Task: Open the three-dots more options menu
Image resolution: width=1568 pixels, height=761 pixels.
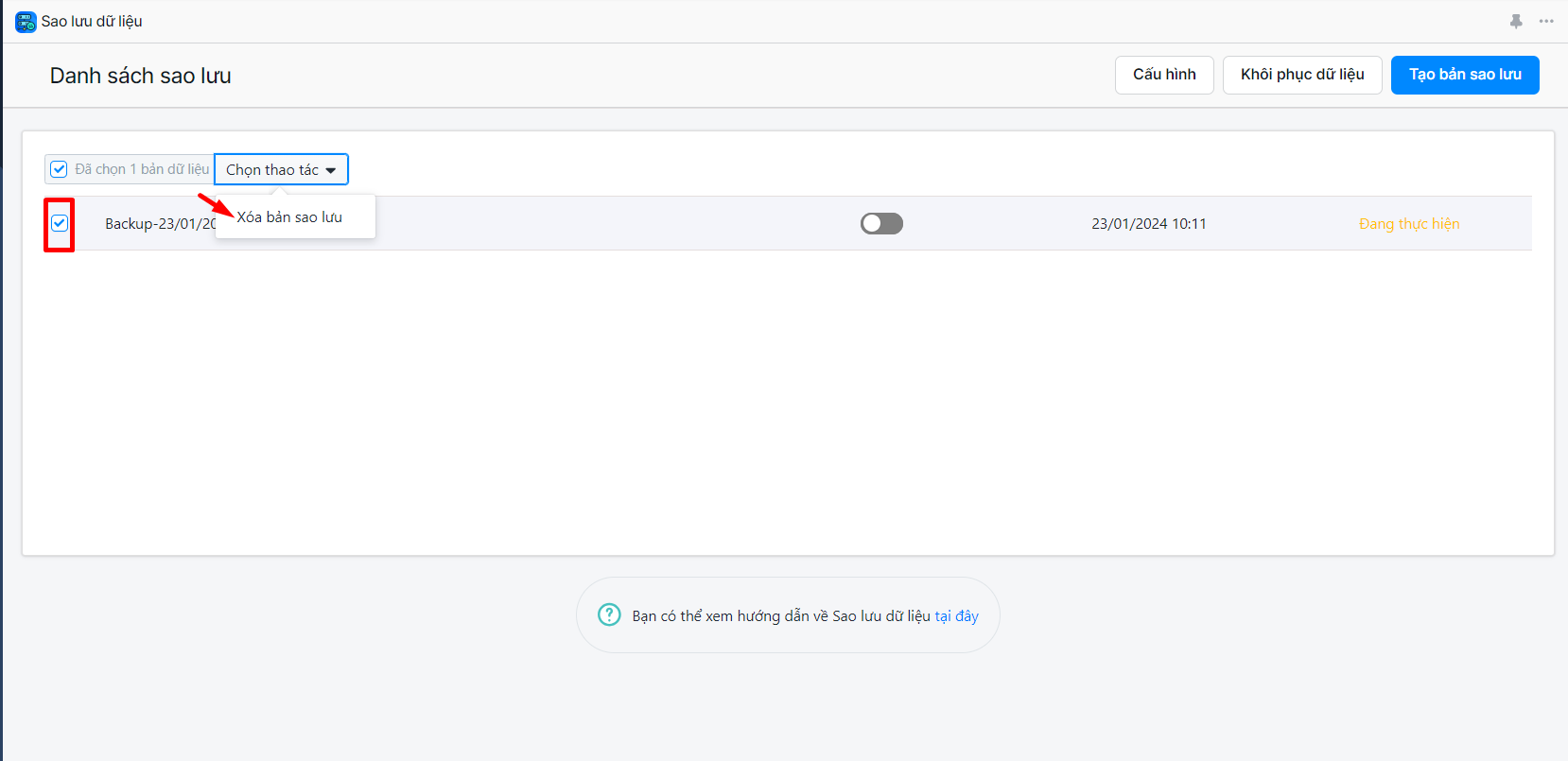Action: point(1546,21)
